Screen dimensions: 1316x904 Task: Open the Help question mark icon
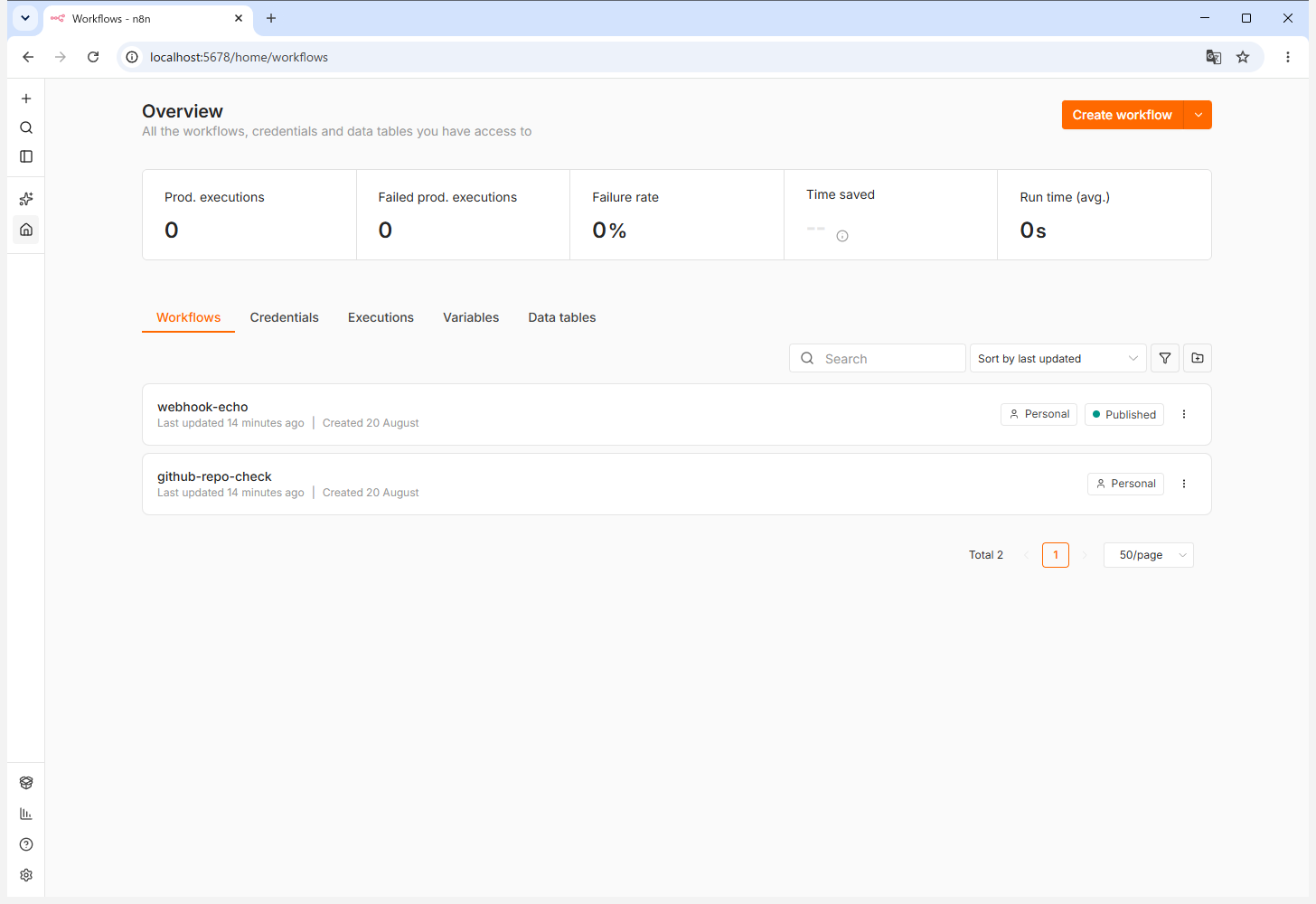tap(26, 844)
